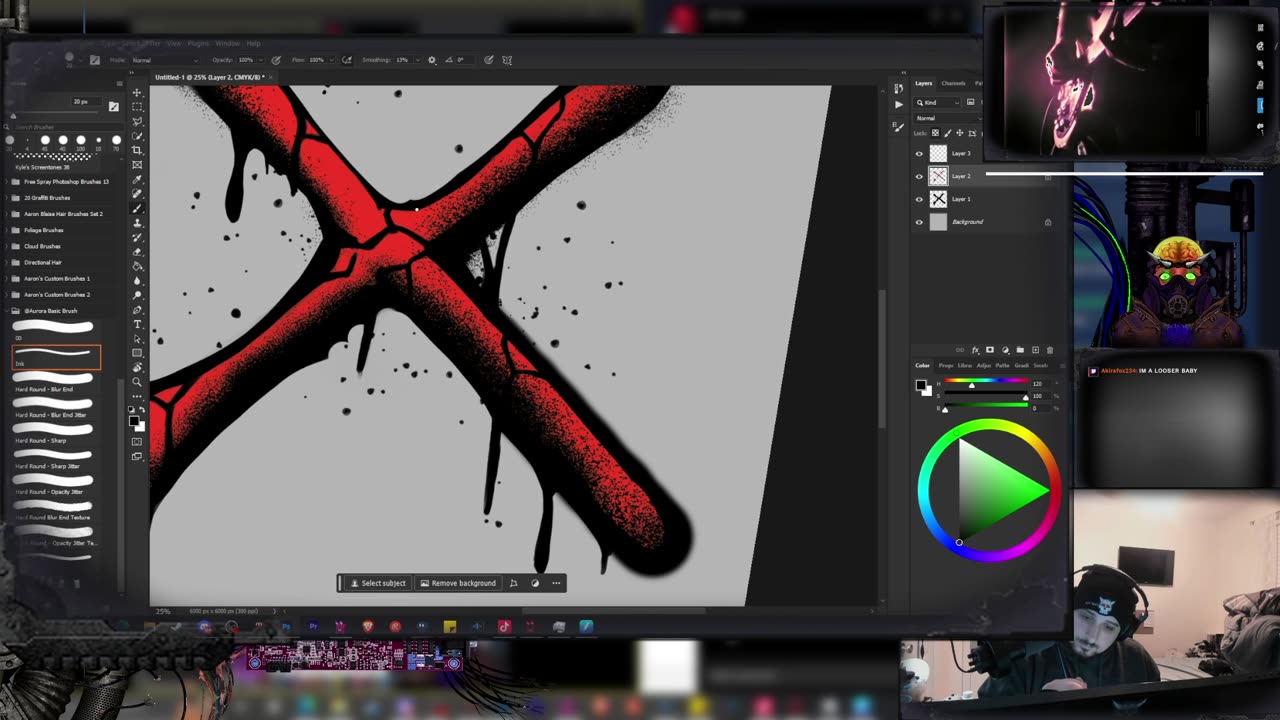Open the Window menu
The image size is (1280, 720).
pyautogui.click(x=227, y=43)
